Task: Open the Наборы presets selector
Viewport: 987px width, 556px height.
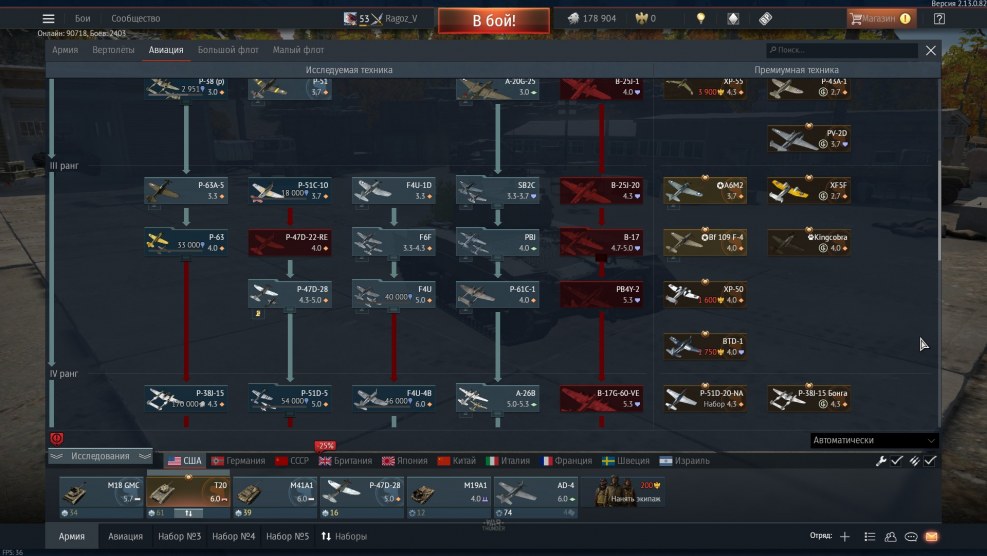Action: [343, 537]
